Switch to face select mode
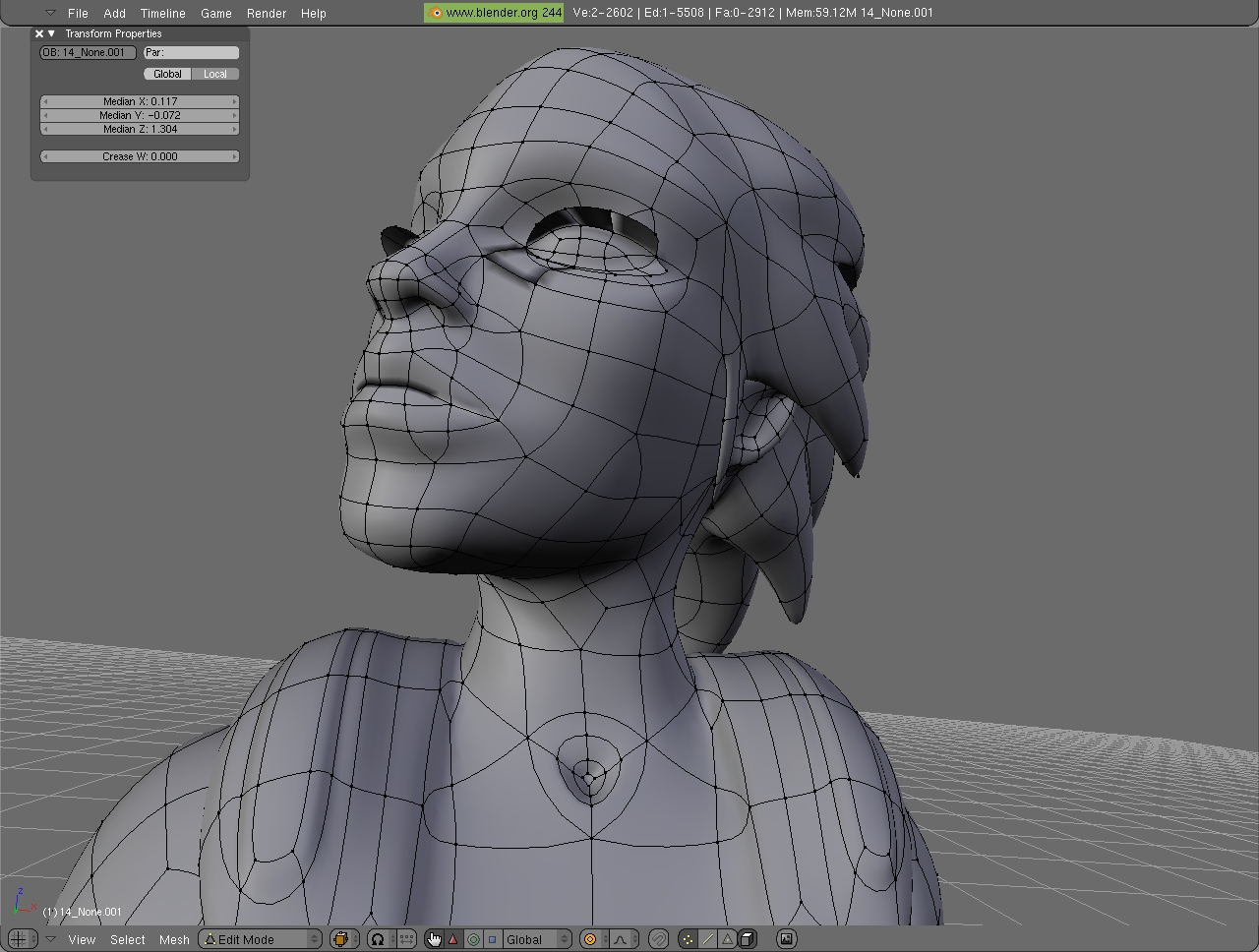 pyautogui.click(x=727, y=939)
